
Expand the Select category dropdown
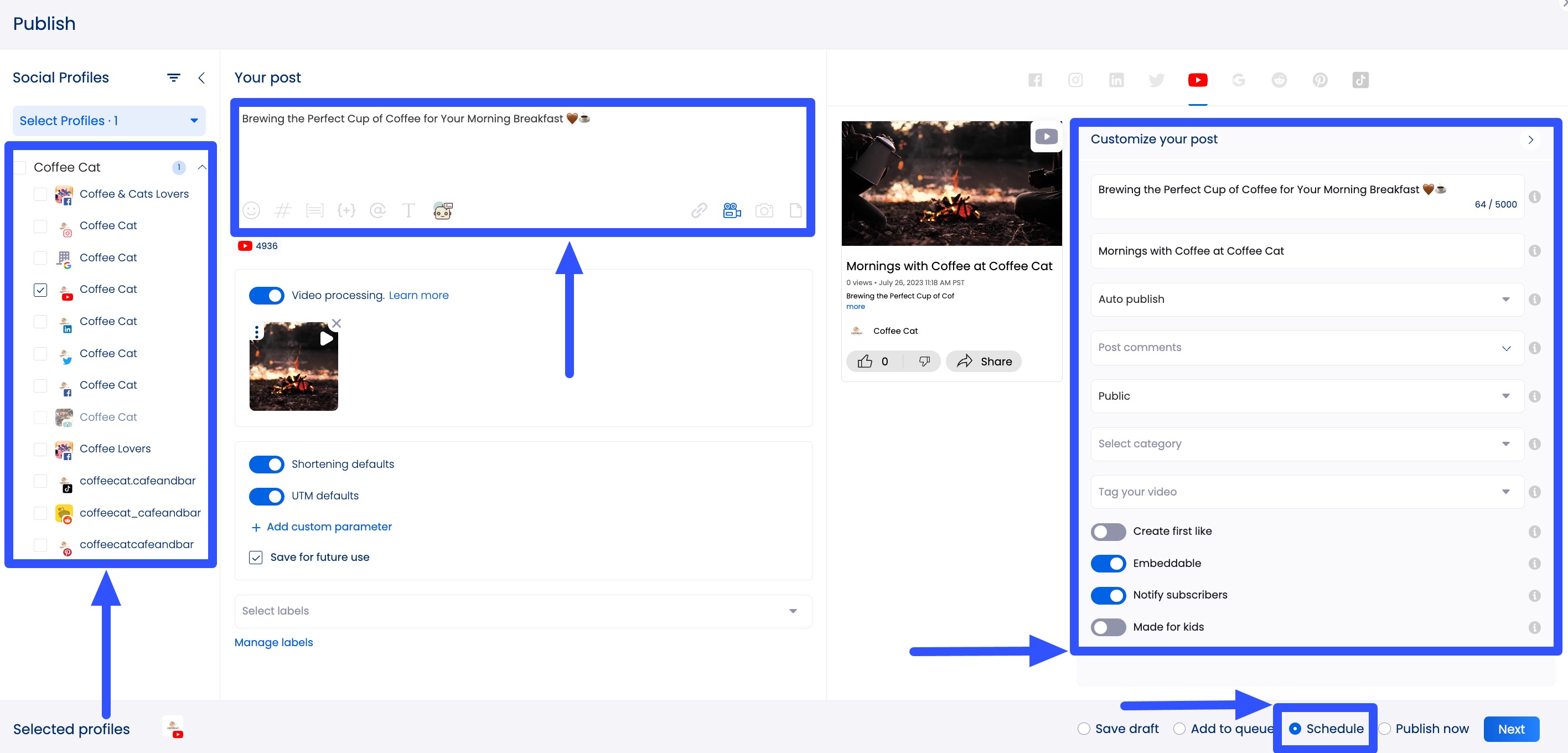click(1306, 443)
